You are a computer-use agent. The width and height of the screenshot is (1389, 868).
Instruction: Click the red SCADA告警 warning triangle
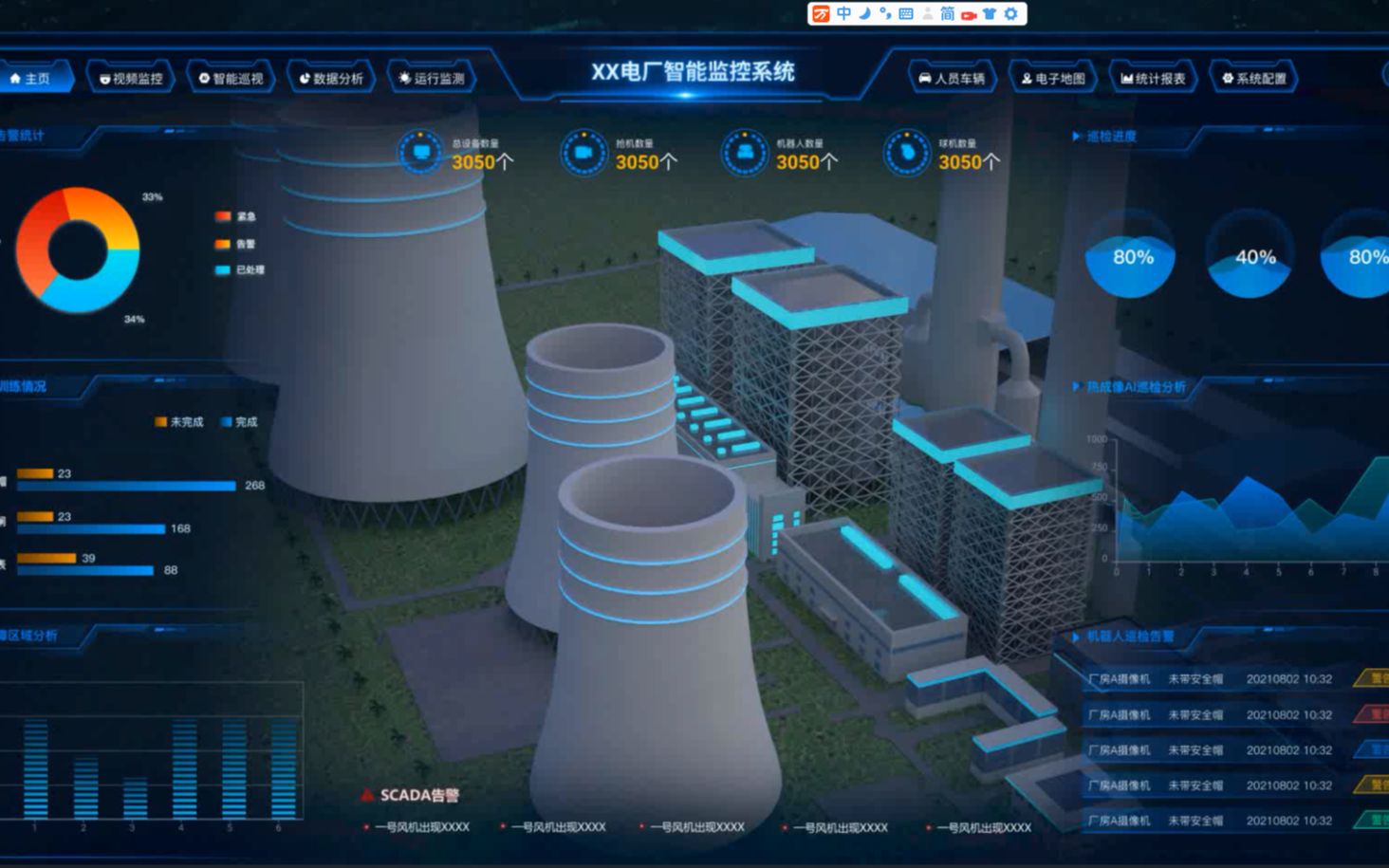pyautogui.click(x=367, y=795)
